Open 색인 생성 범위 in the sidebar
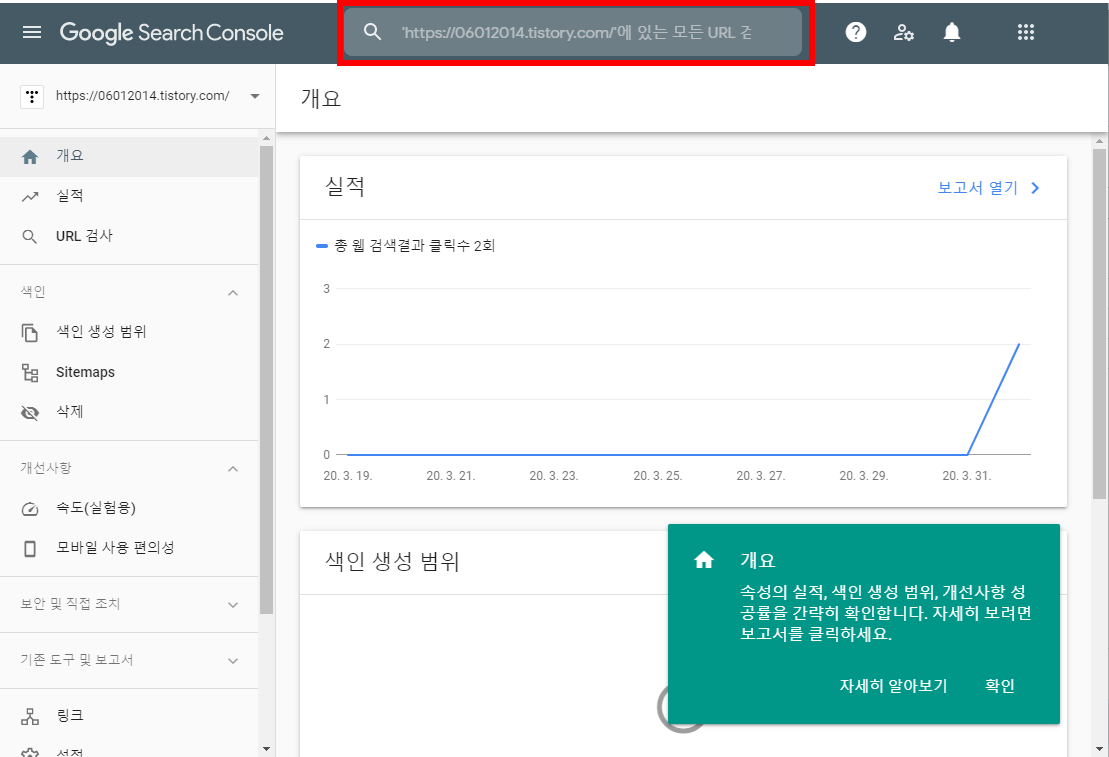1109x757 pixels. [129, 332]
